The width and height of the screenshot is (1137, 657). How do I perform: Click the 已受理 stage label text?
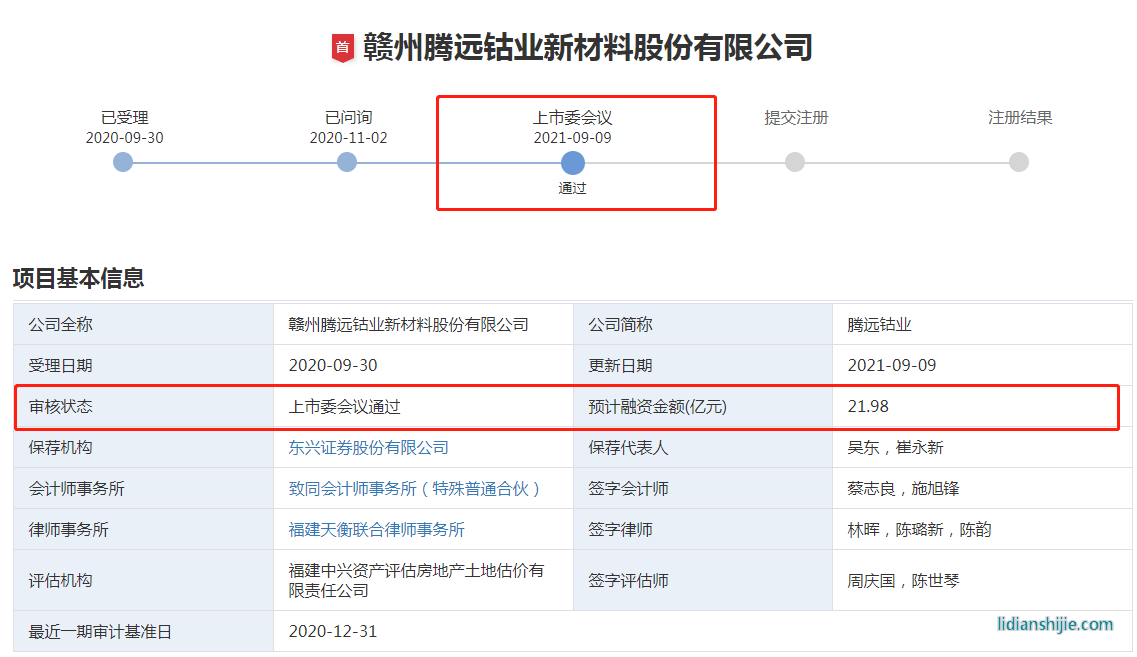[124, 118]
